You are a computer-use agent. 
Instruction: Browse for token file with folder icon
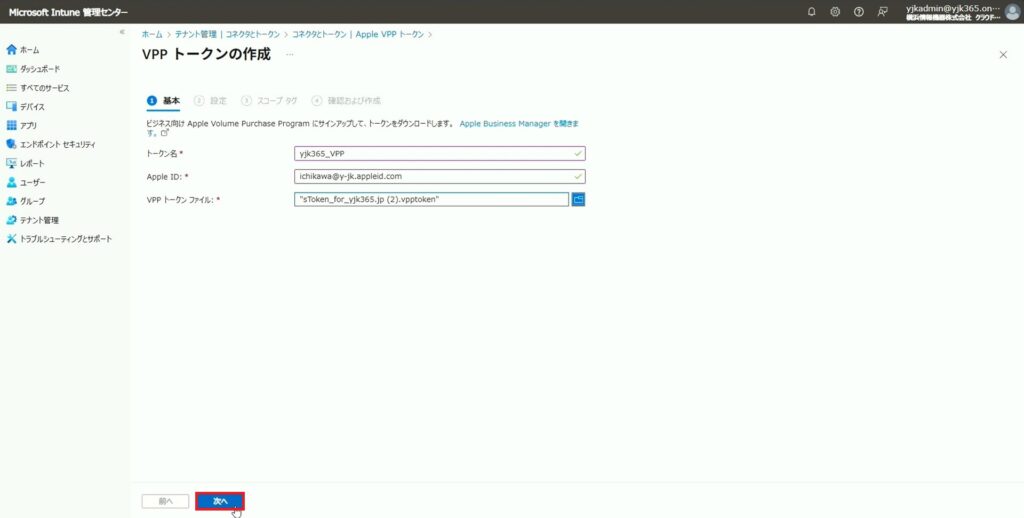[x=578, y=199]
